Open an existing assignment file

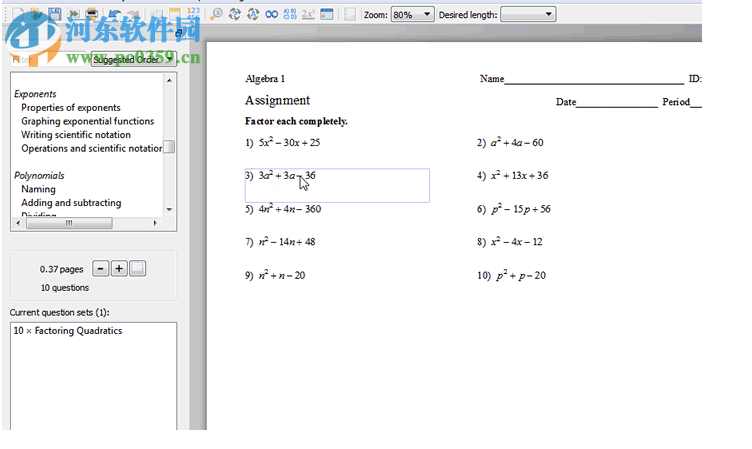point(36,14)
